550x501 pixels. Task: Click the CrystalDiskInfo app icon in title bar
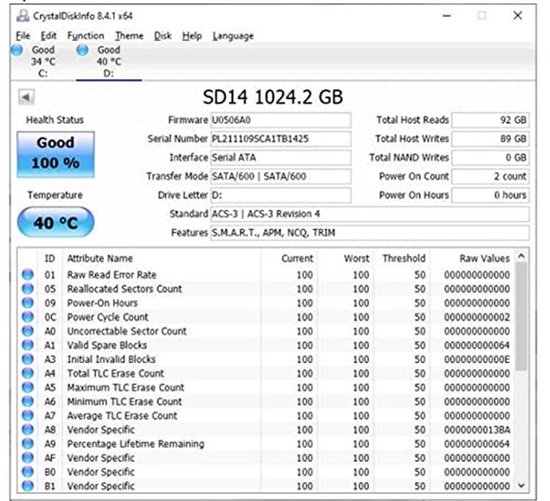click(23, 16)
